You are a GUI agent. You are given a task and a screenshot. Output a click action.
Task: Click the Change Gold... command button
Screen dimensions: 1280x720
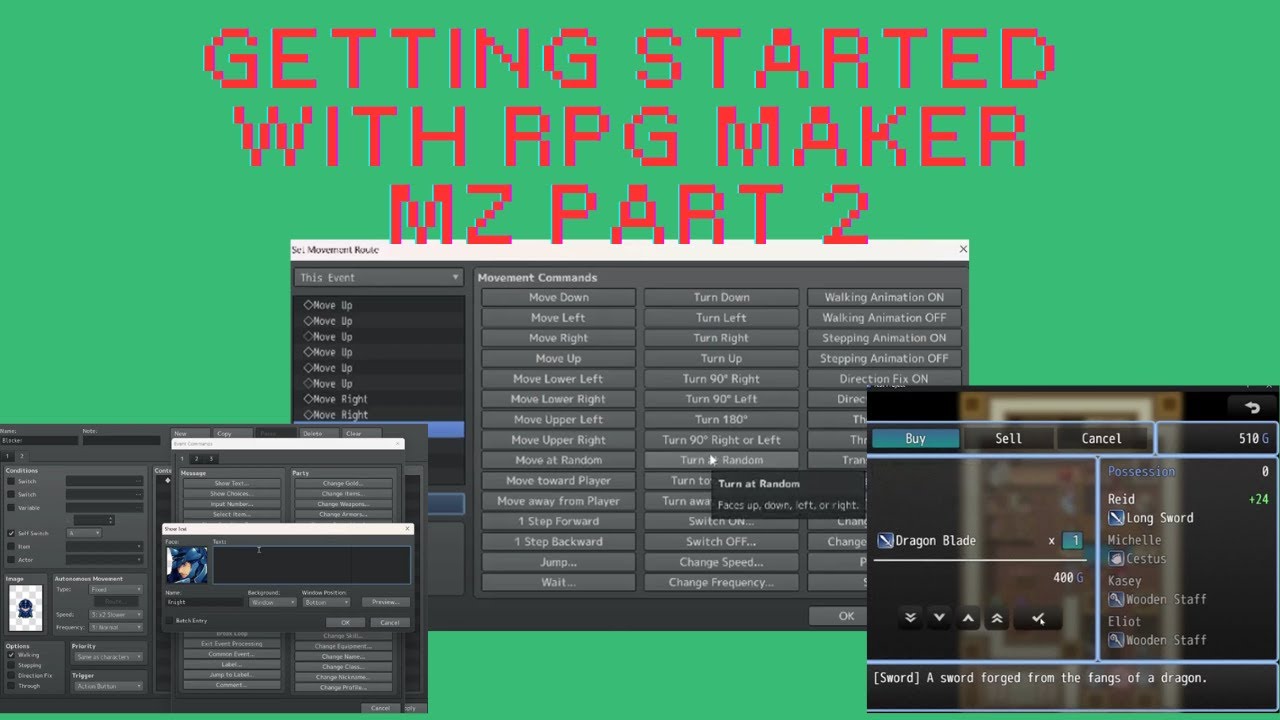(343, 484)
